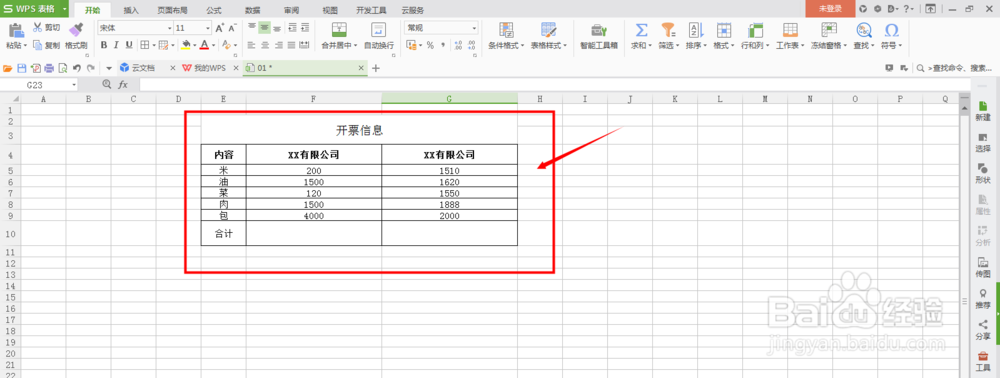Open the font size dropdown 11
This screenshot has width=1000, height=378.
point(208,28)
